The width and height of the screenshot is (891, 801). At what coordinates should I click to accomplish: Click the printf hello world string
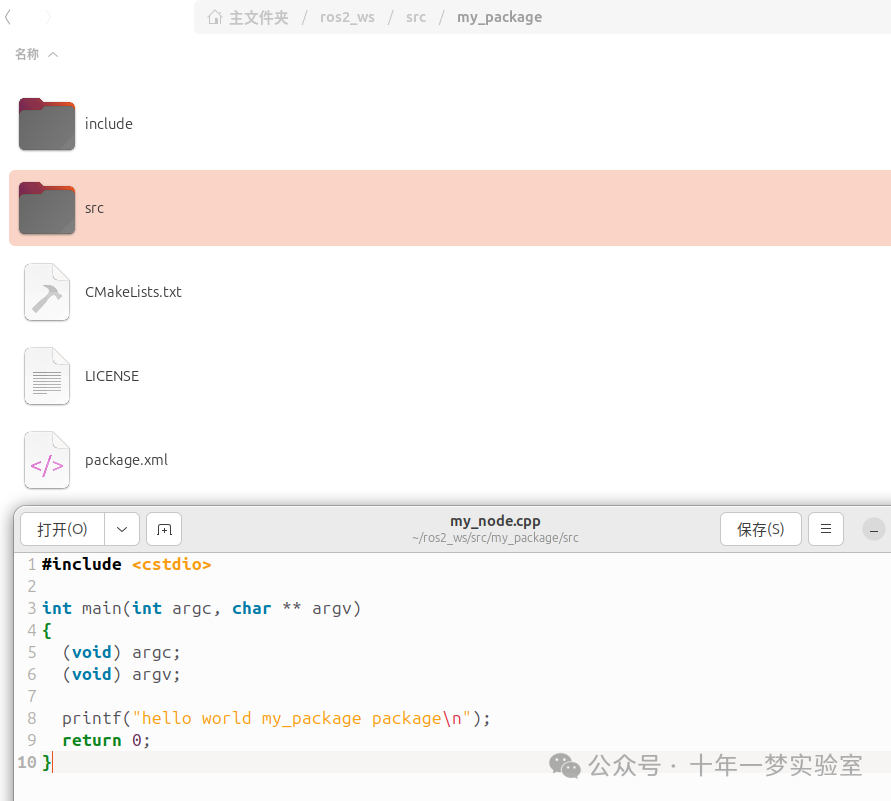301,719
